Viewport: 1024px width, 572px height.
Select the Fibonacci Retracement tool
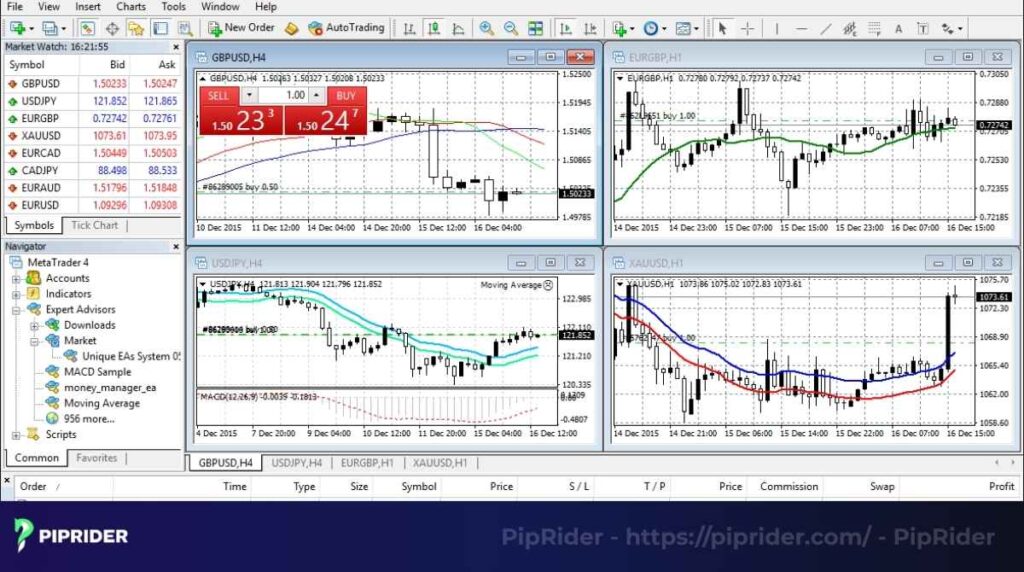874,28
